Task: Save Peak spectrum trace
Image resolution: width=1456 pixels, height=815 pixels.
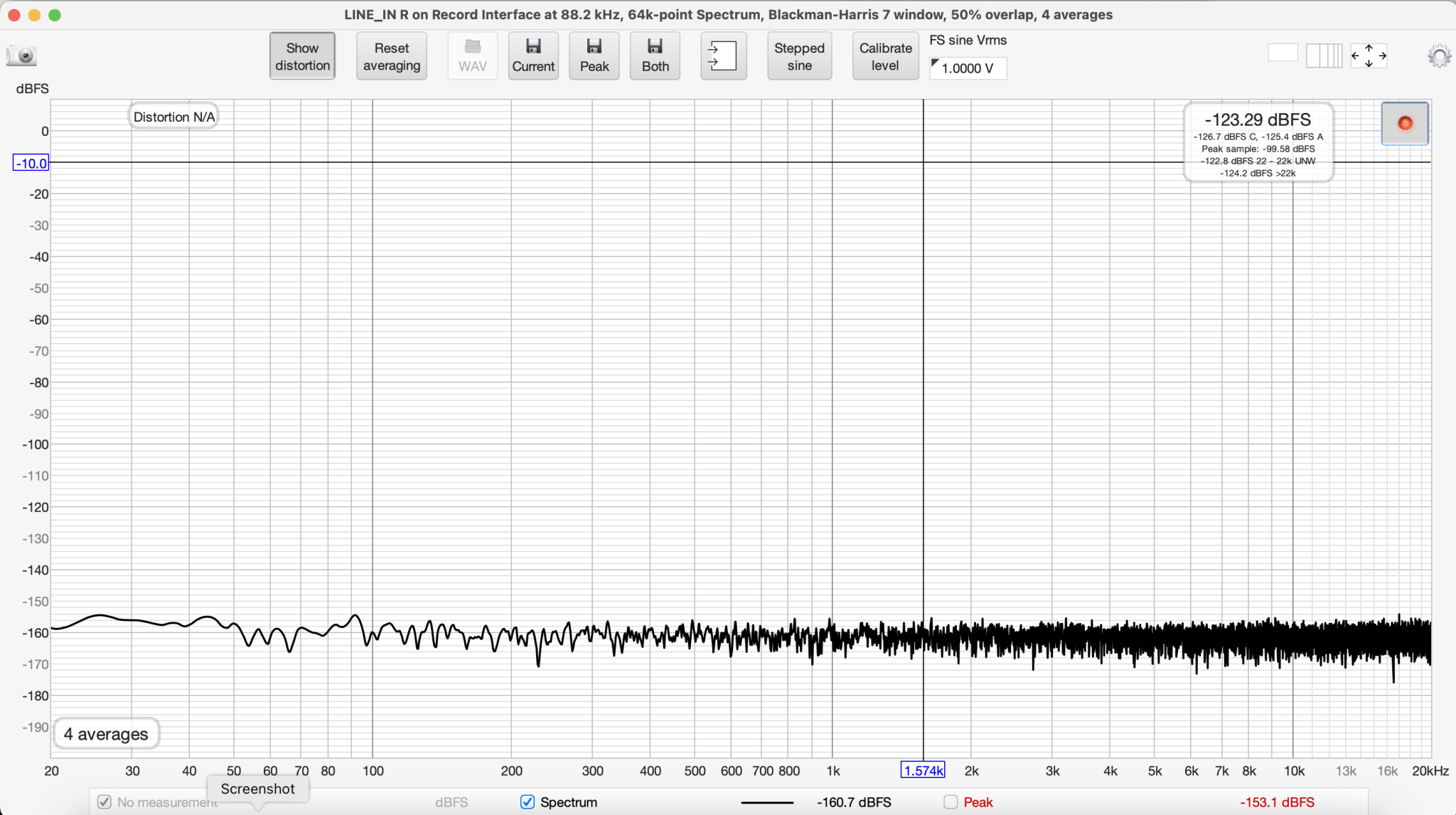Action: [x=594, y=56]
